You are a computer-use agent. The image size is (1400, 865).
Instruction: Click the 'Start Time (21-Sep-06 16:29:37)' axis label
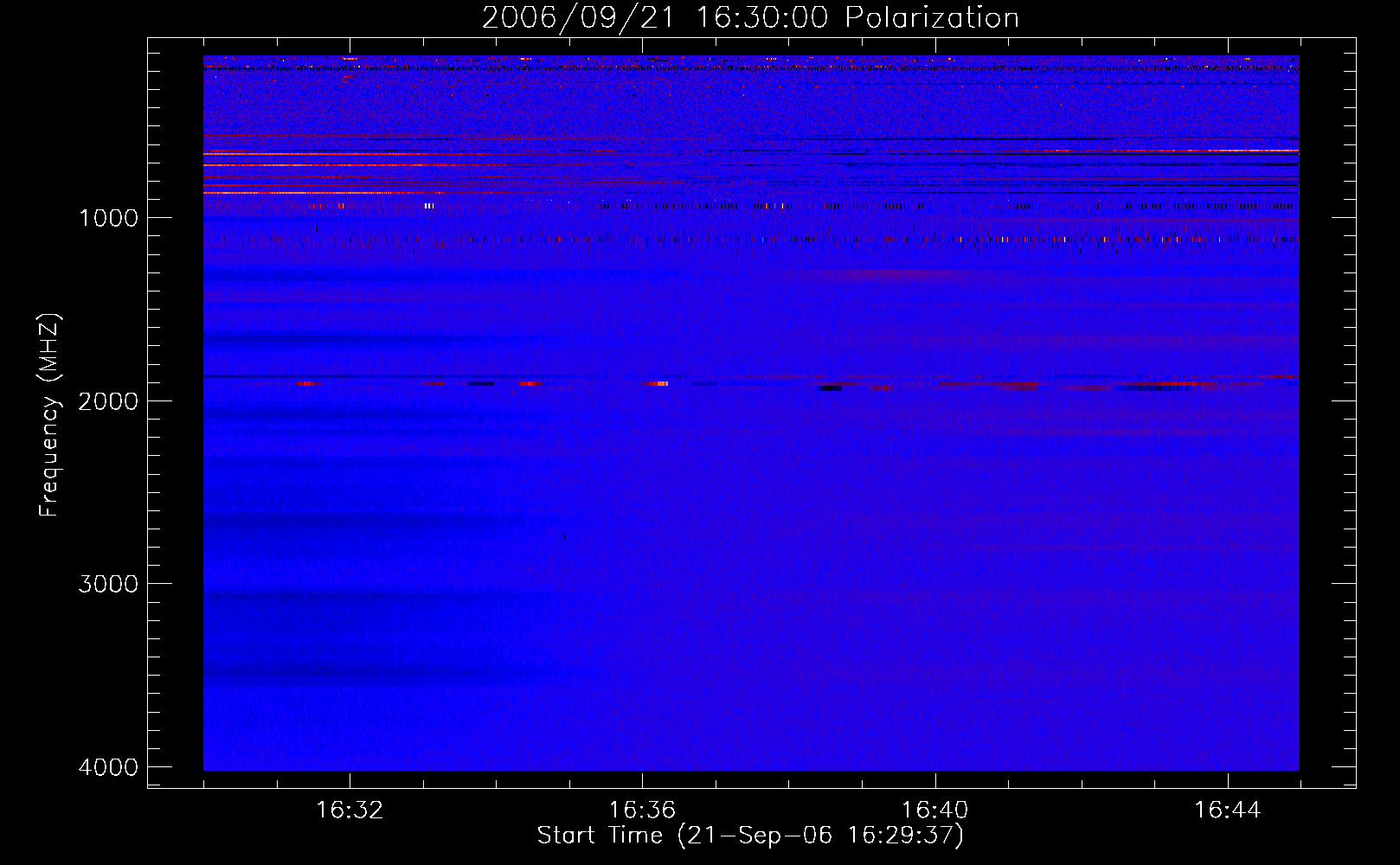(x=750, y=836)
